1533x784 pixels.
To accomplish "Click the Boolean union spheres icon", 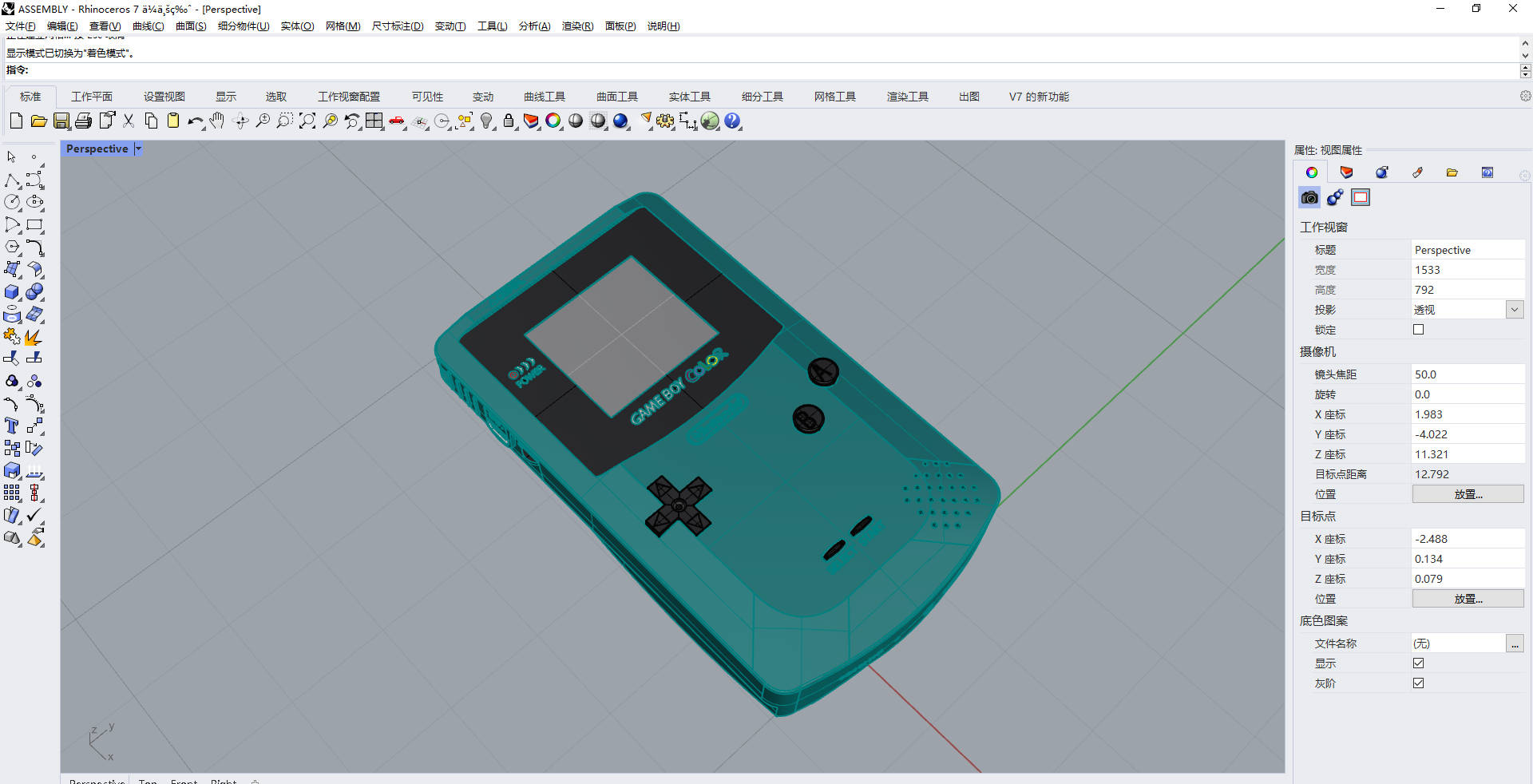I will click(x=34, y=292).
